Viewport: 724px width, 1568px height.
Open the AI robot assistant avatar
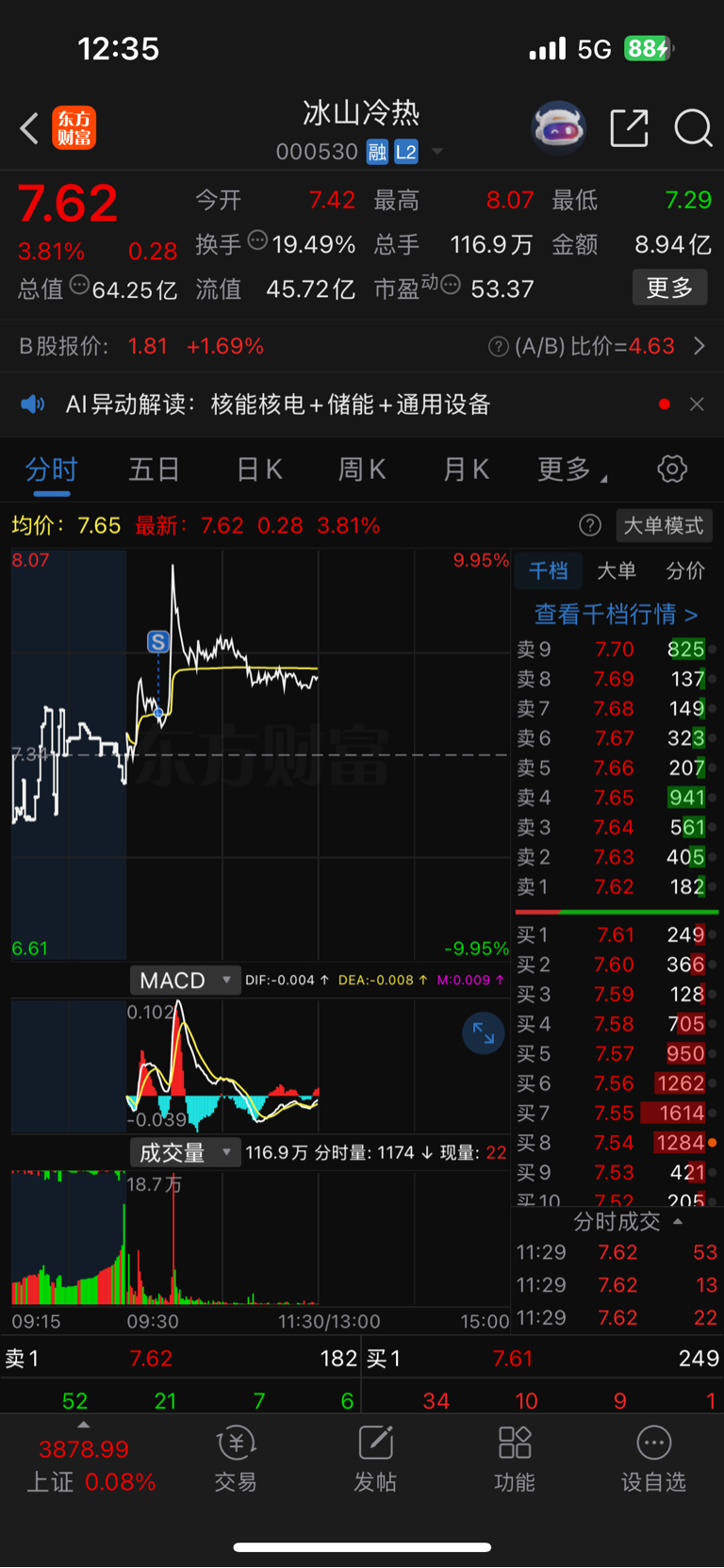[x=559, y=127]
